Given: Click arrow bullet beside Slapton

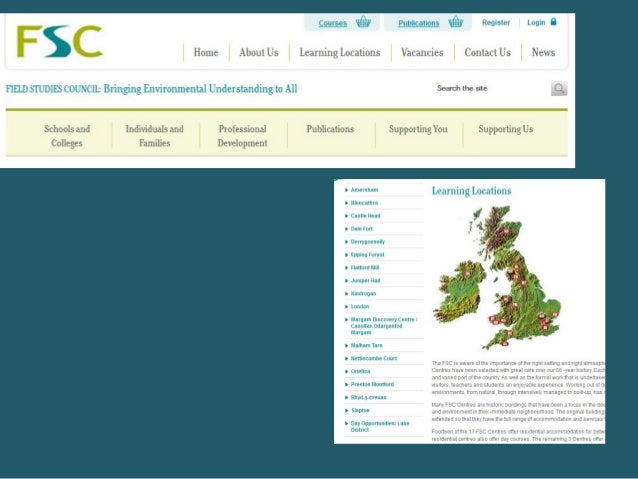Looking at the screenshot, I should 346,411.
